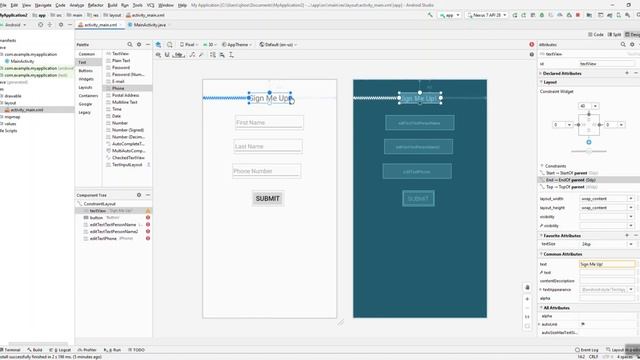Select the Widgets palette category
640x360 pixels.
point(86,79)
